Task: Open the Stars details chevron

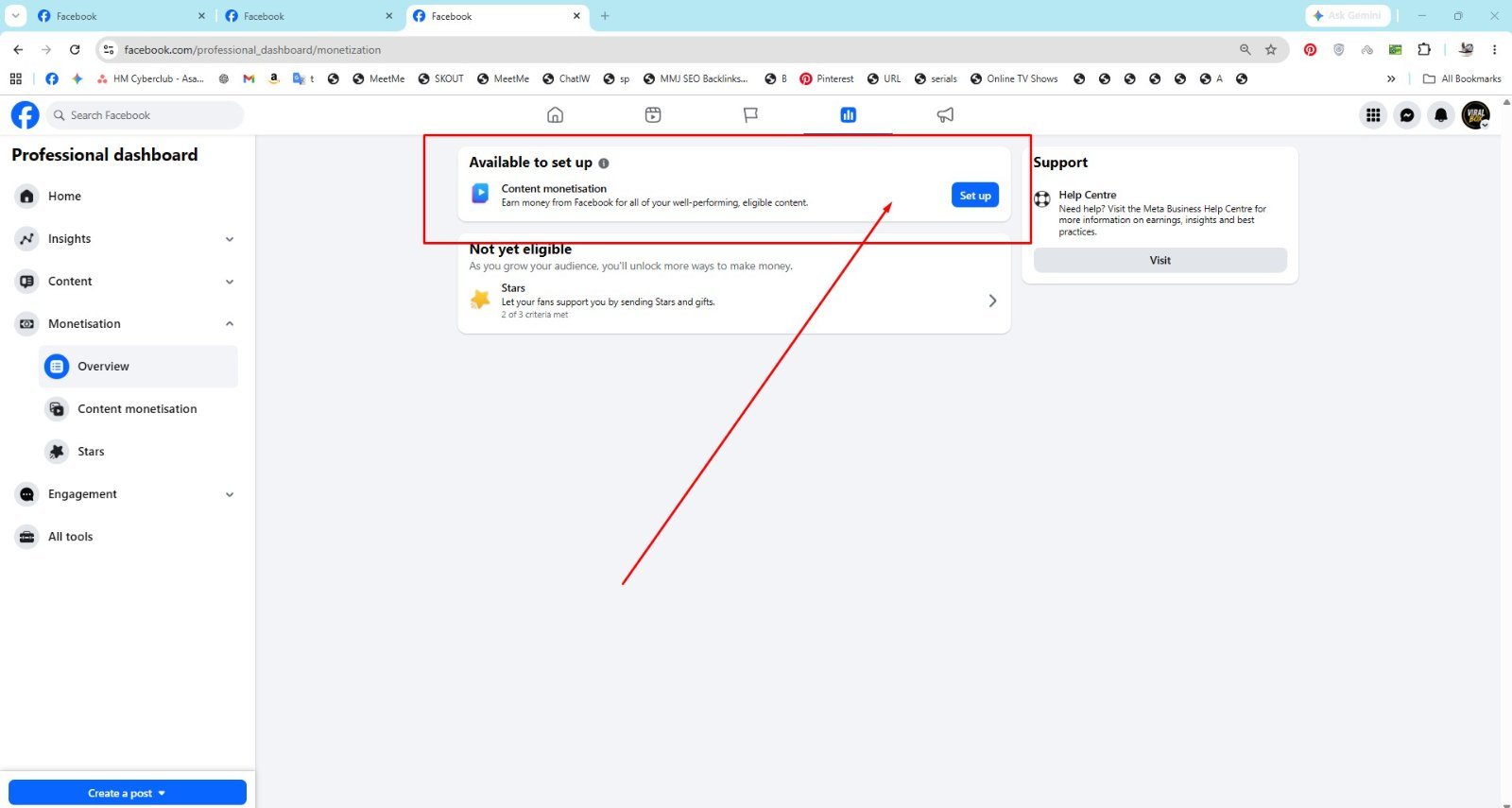Action: point(992,301)
